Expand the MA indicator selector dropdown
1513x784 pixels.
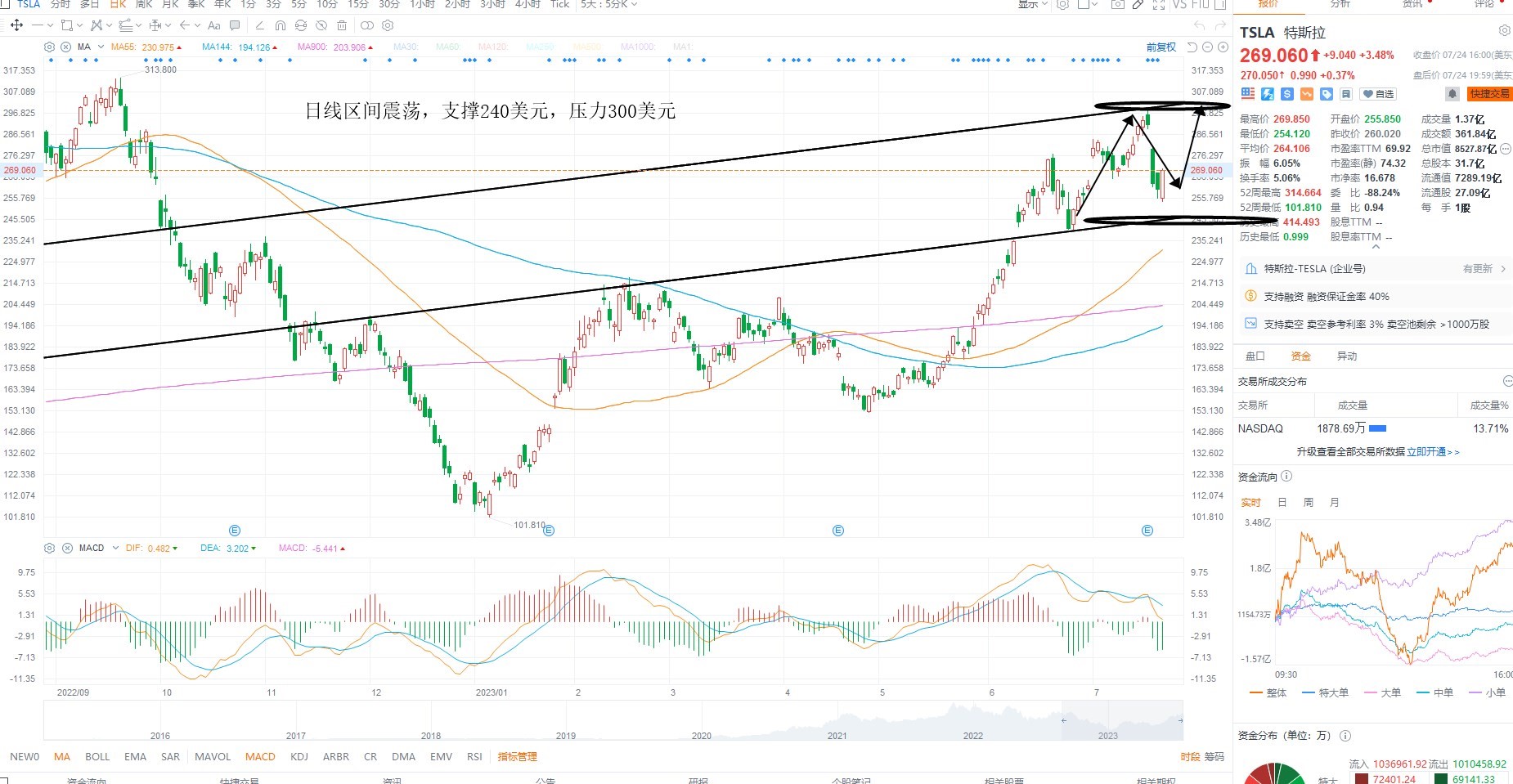101,47
